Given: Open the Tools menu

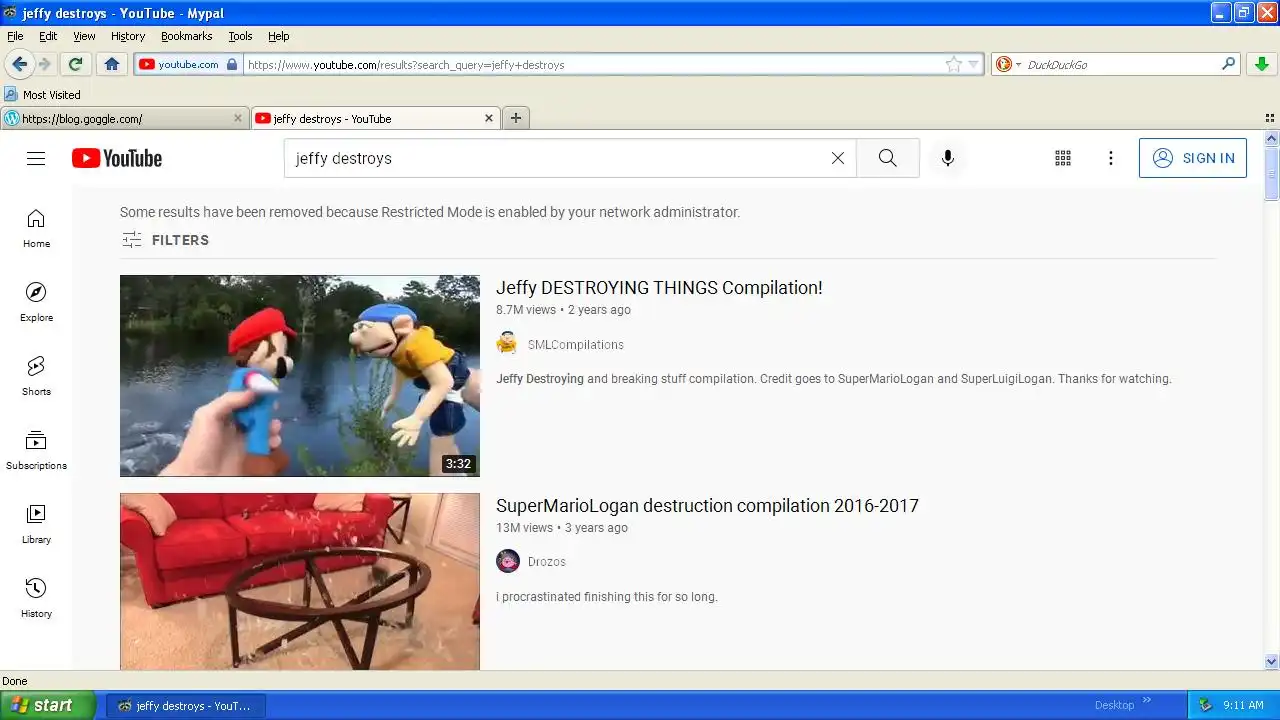Looking at the screenshot, I should (x=240, y=36).
